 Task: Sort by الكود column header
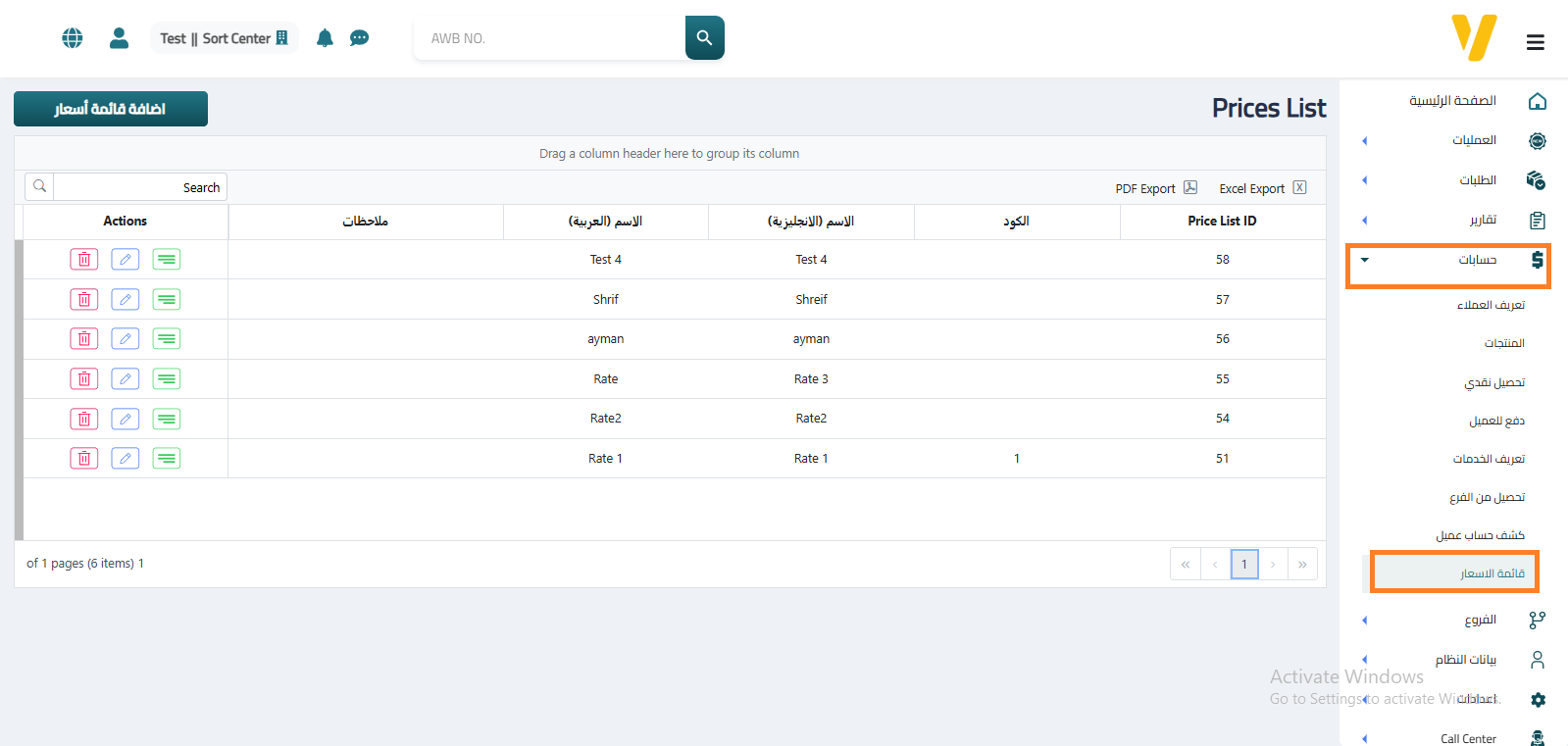click(x=1017, y=222)
